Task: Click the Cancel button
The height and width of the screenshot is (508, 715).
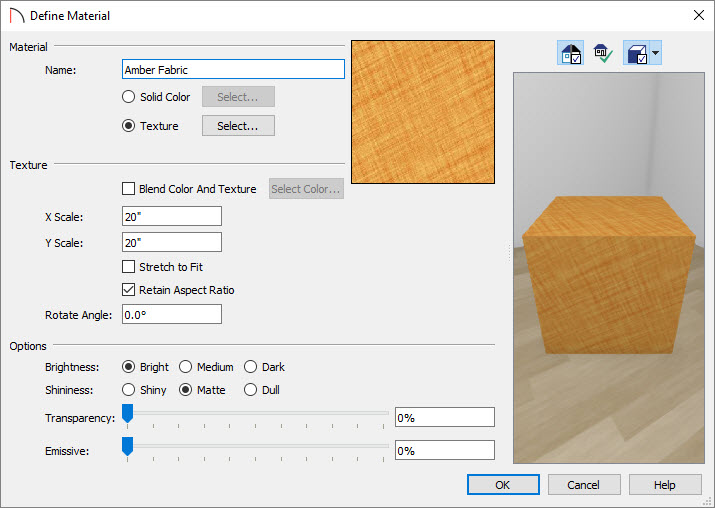Action: pyautogui.click(x=584, y=485)
